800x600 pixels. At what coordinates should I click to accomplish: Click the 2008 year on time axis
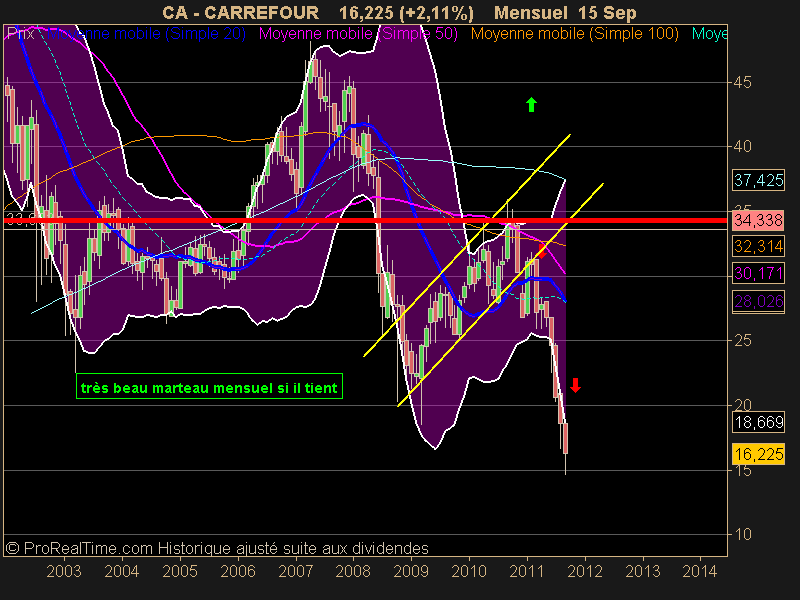[353, 571]
